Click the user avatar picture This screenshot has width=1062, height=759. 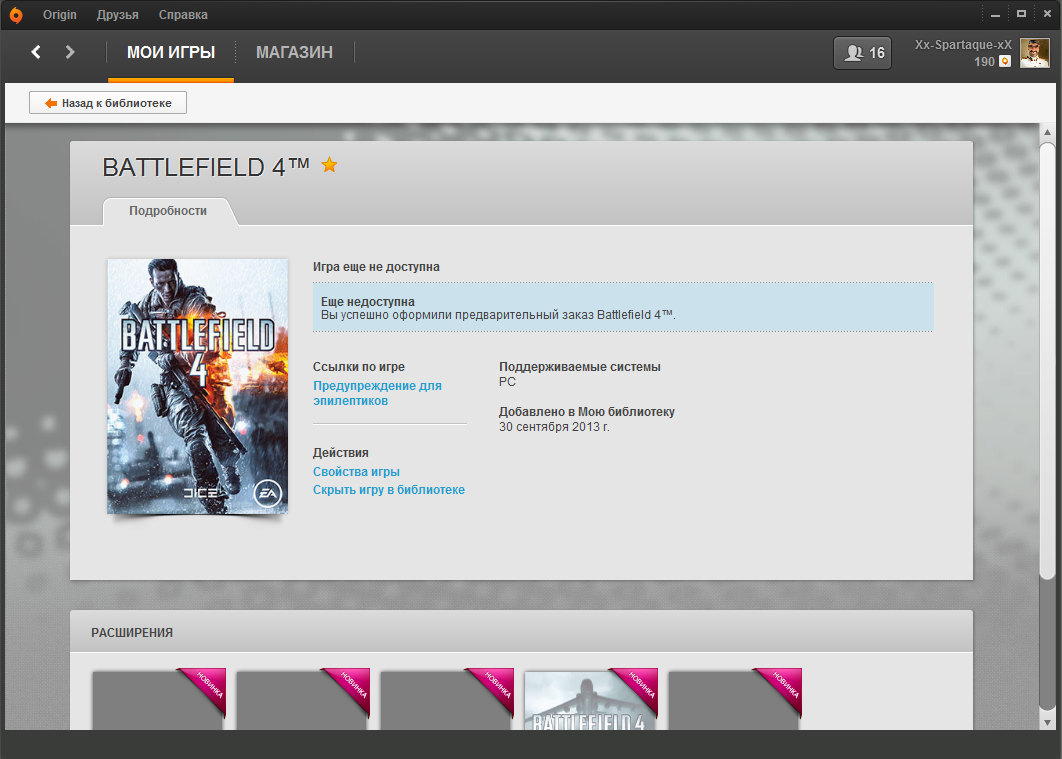(1035, 53)
